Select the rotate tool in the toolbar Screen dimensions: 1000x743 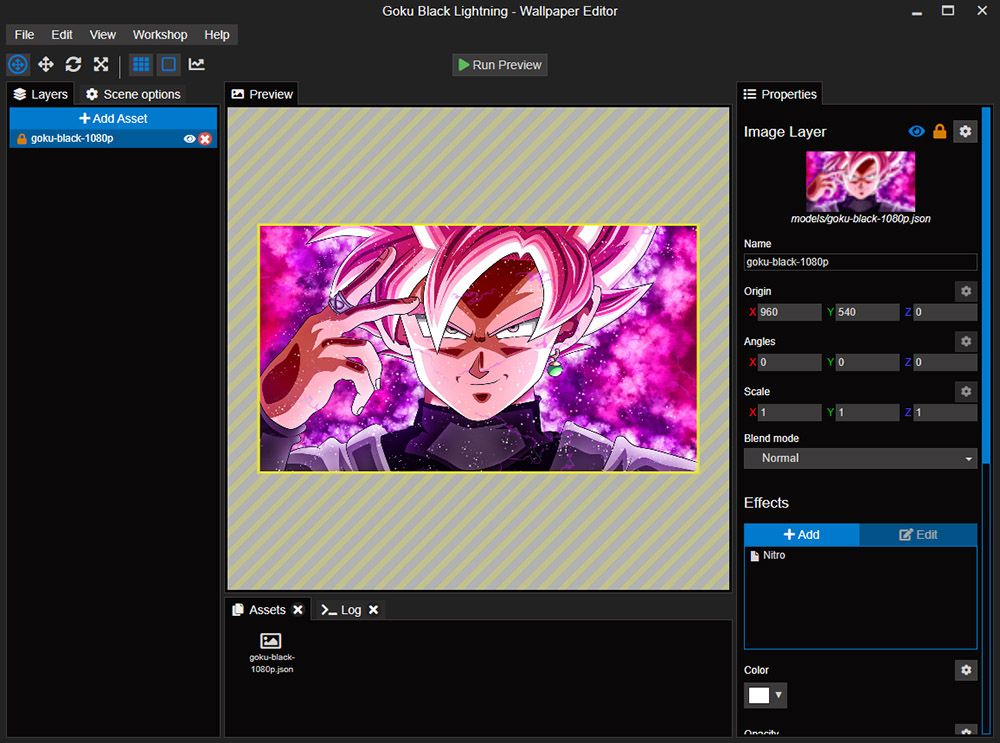click(x=73, y=64)
